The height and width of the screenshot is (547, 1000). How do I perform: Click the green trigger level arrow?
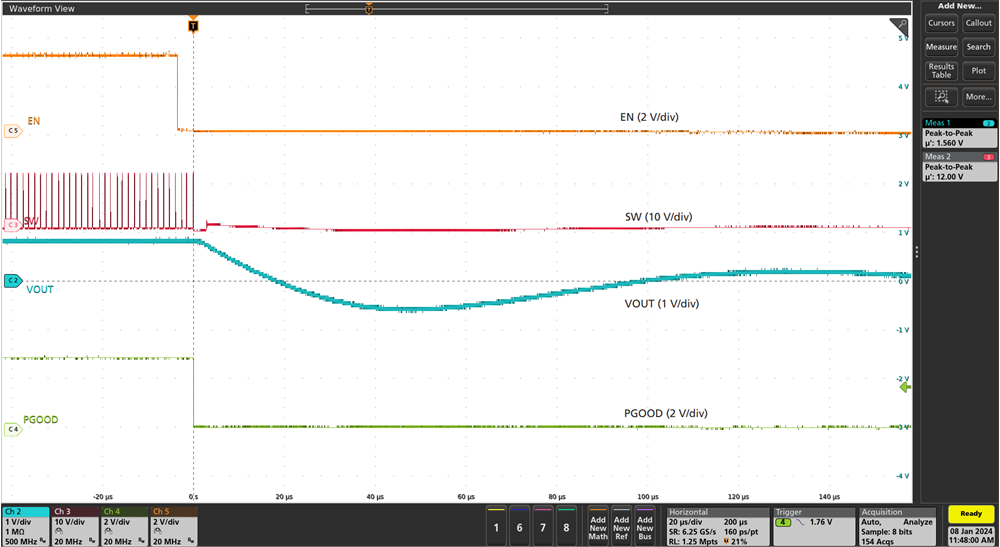905,388
